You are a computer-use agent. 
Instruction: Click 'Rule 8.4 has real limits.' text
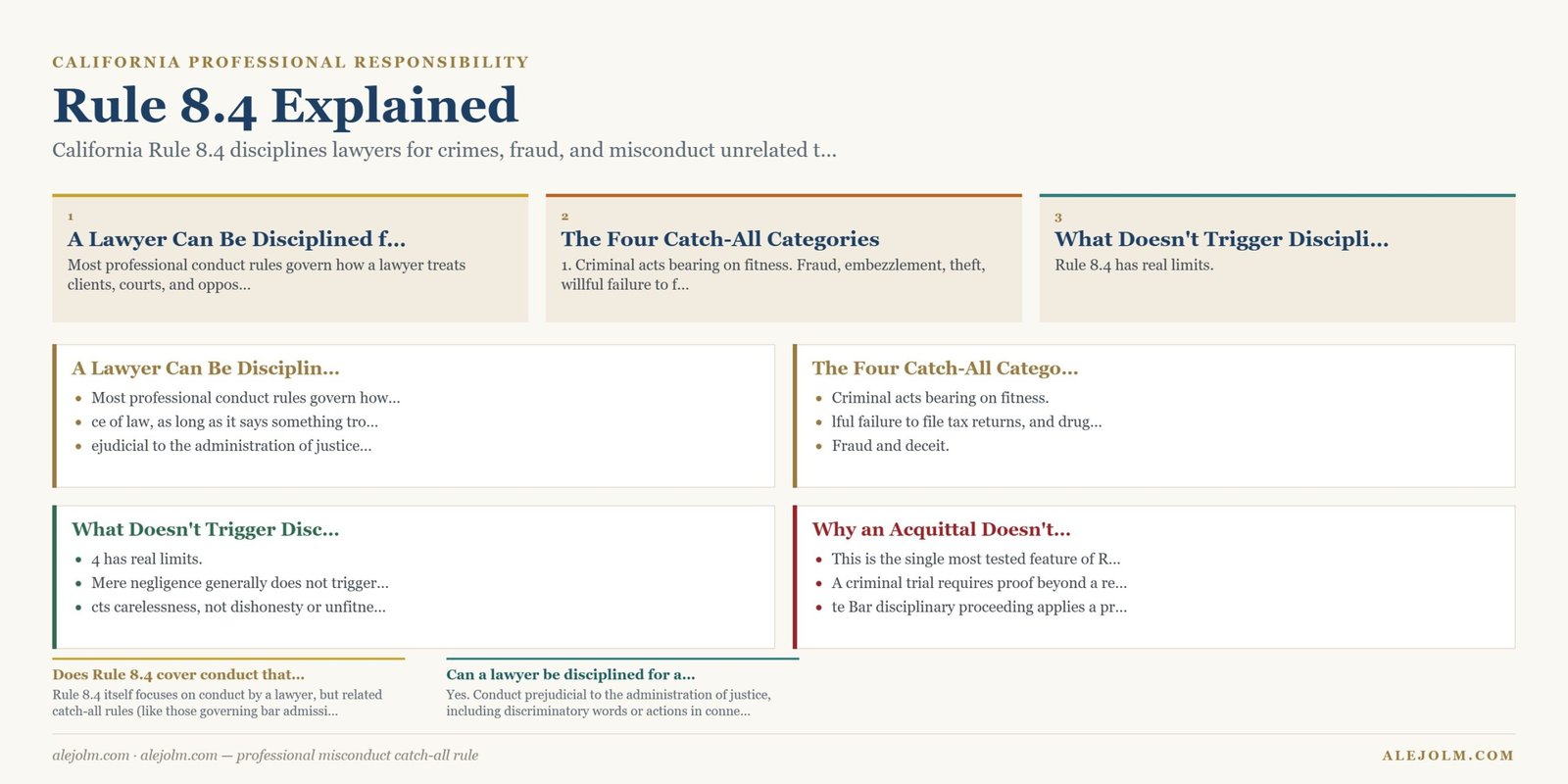[1134, 265]
